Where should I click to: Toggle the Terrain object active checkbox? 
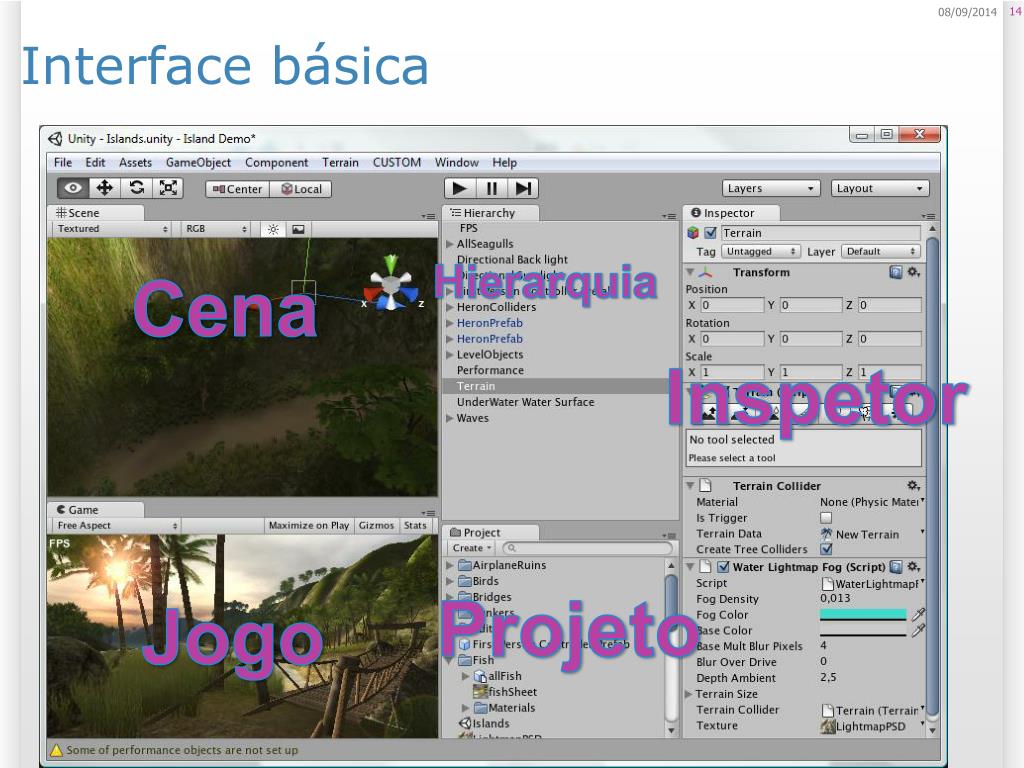[x=711, y=232]
